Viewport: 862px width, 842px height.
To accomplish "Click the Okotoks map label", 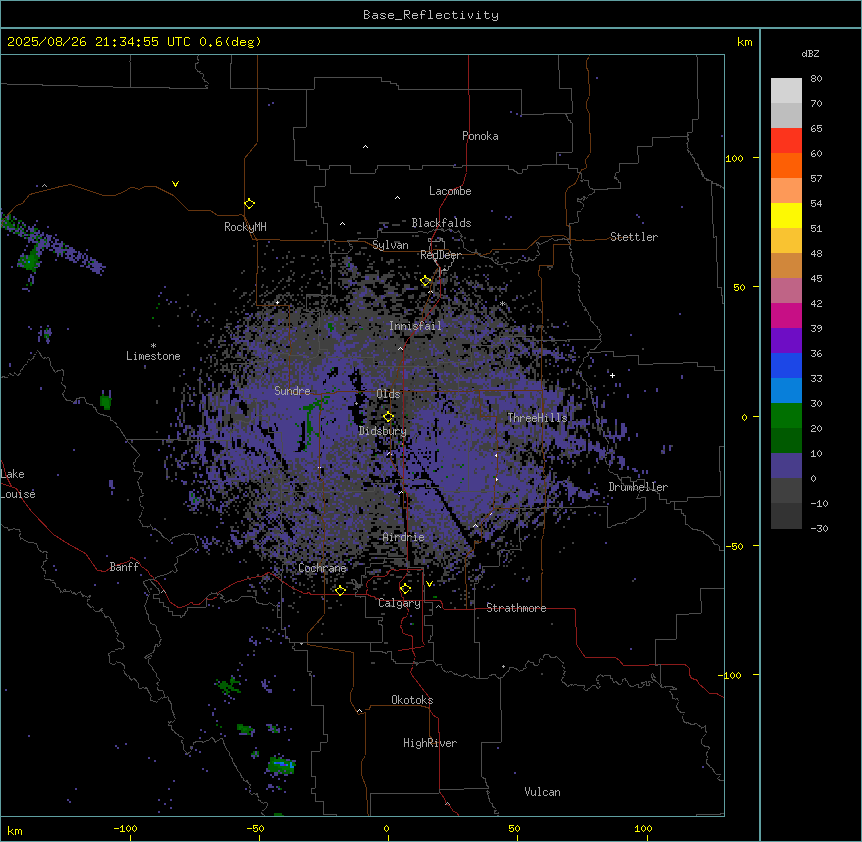I will click(x=412, y=700).
